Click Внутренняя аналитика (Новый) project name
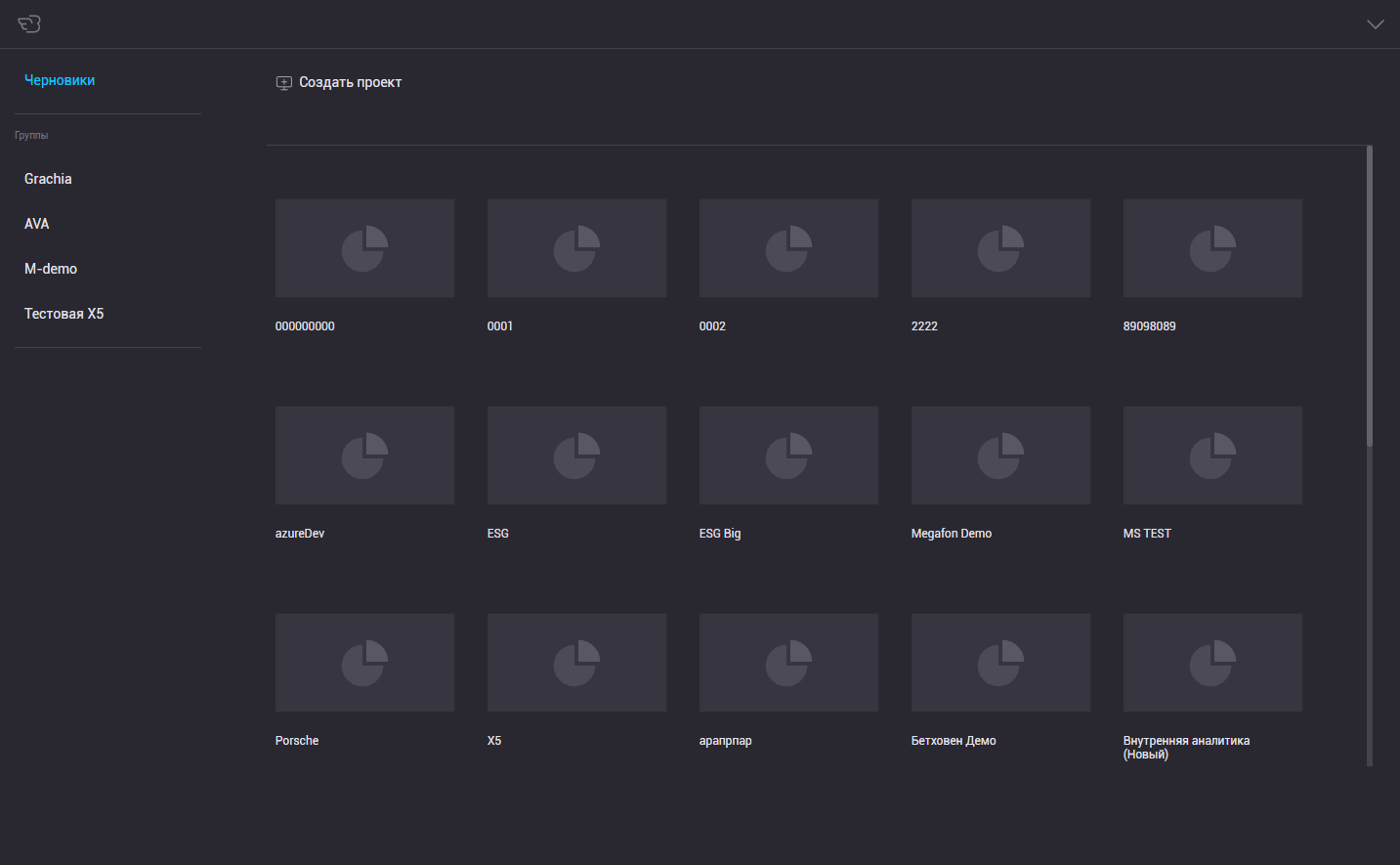 coord(1186,748)
